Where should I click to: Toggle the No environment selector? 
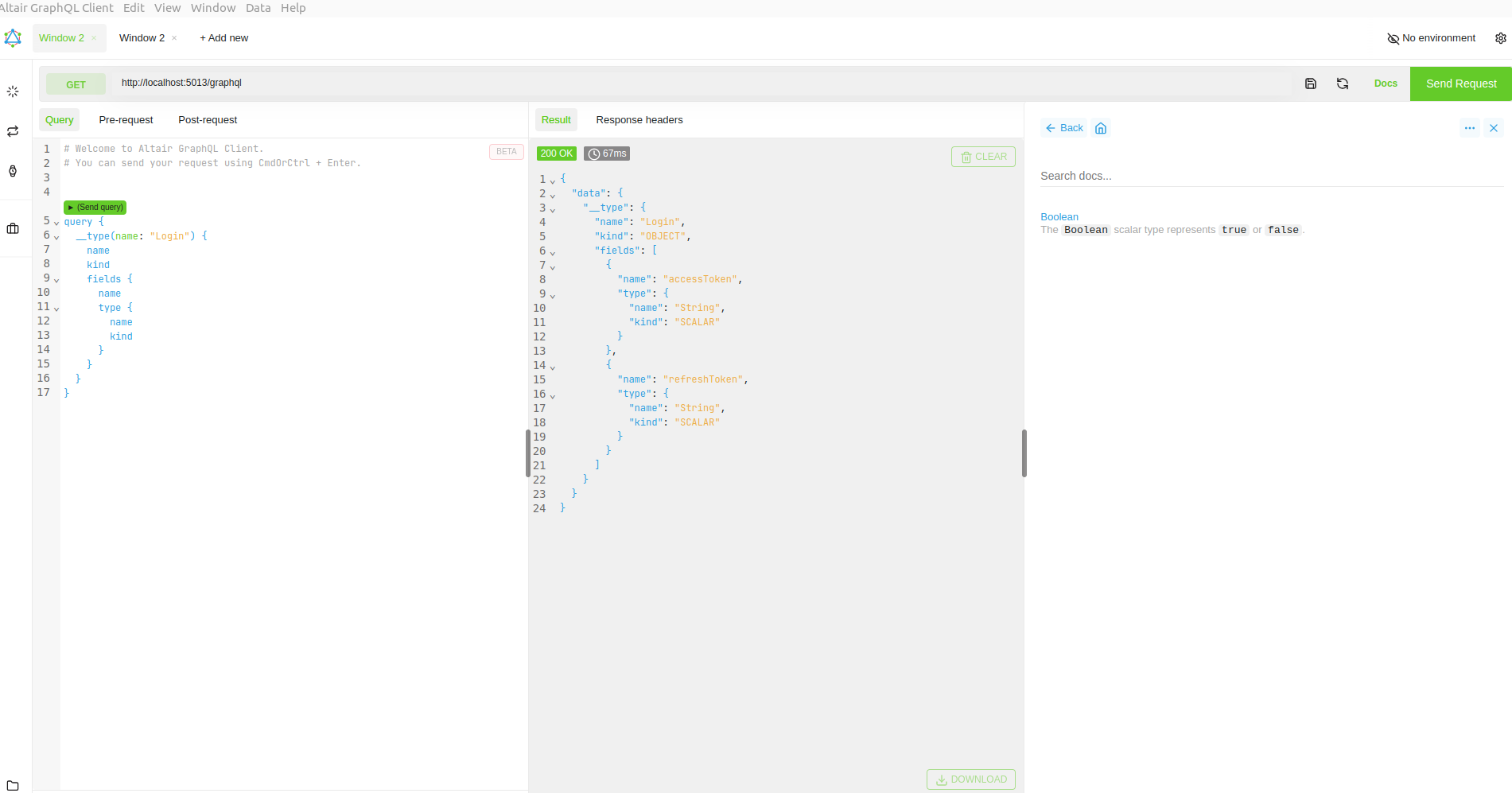click(1431, 38)
